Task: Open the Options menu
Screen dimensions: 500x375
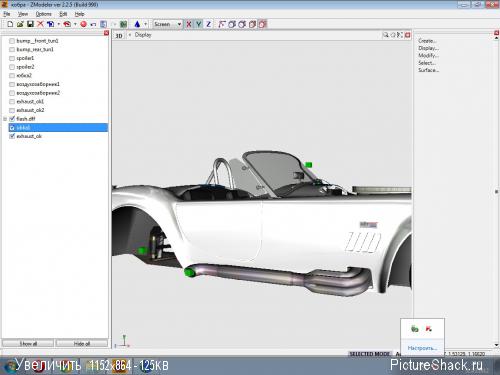Action: pos(44,14)
